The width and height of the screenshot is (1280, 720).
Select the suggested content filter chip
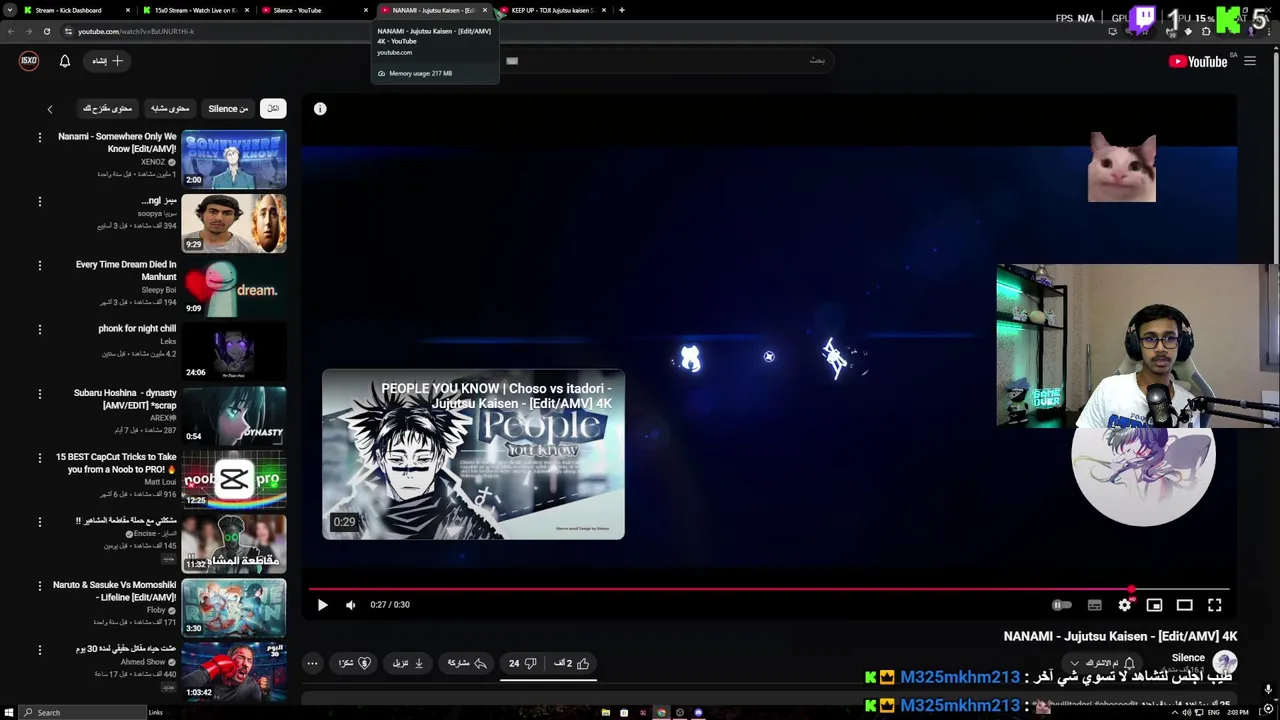tap(108, 108)
